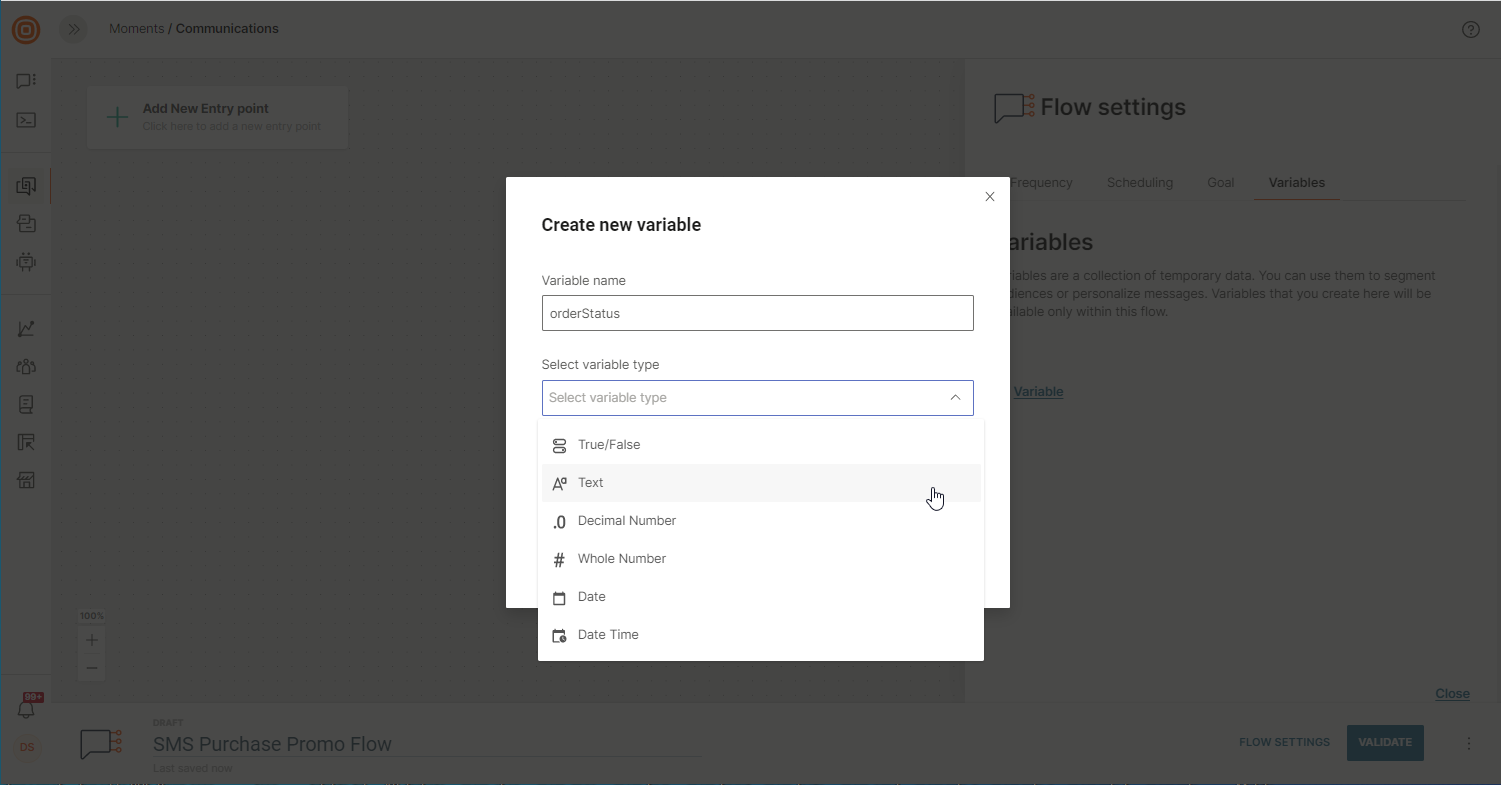
Task: Switch to the Goal tab
Action: (x=1220, y=182)
